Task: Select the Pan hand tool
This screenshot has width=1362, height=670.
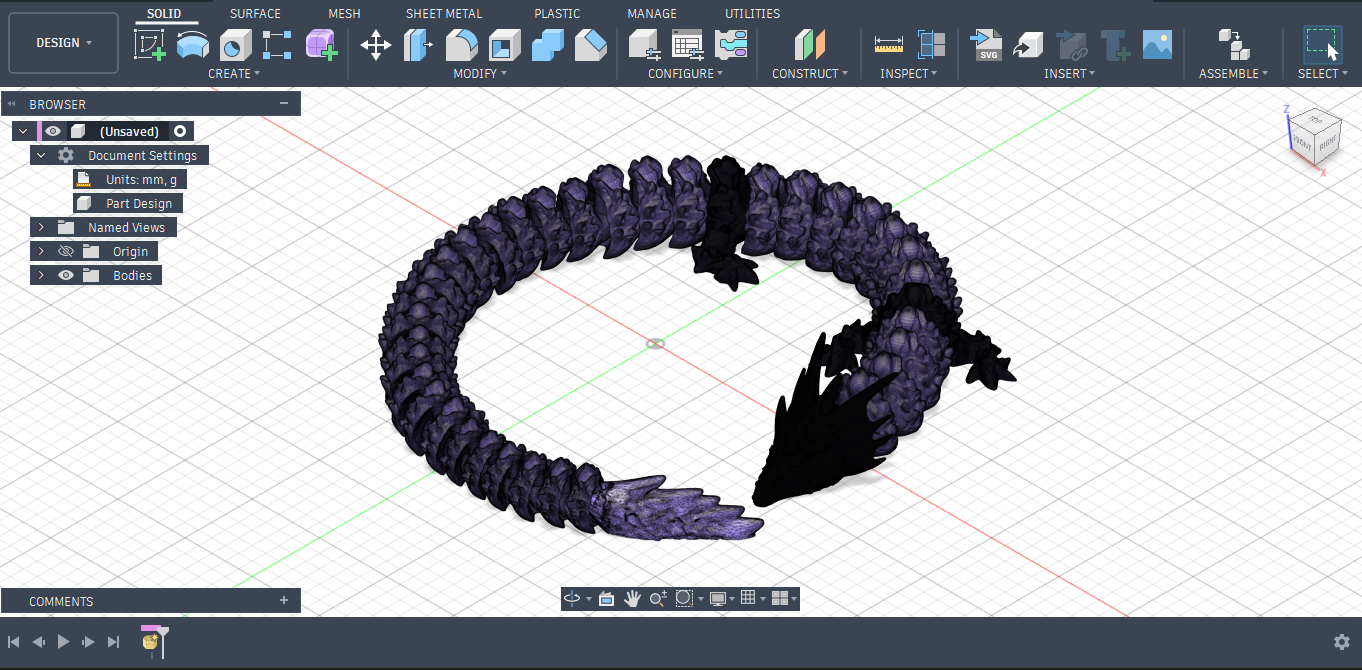Action: pos(632,598)
